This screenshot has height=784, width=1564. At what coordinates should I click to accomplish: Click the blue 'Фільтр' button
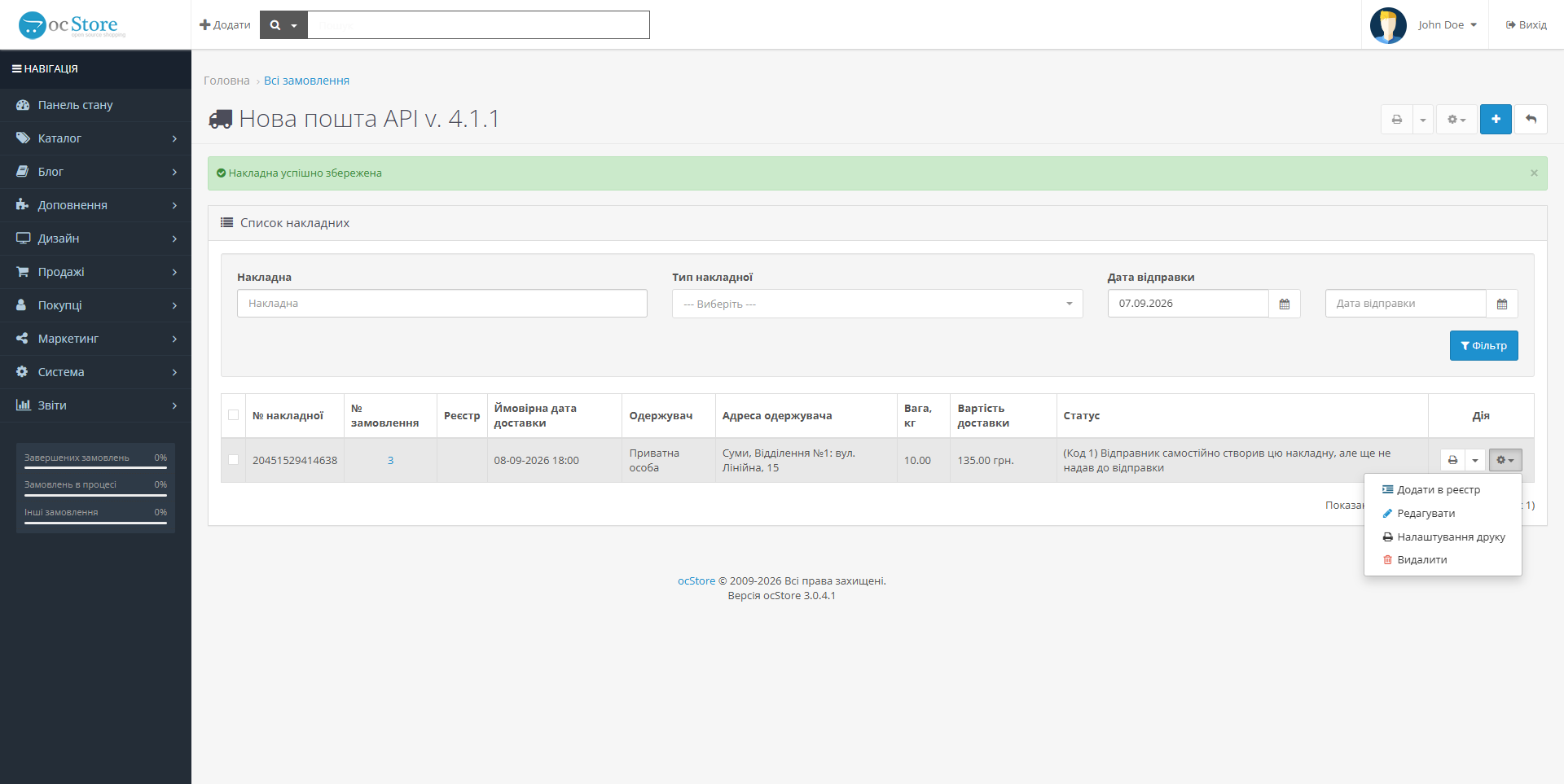point(1484,346)
